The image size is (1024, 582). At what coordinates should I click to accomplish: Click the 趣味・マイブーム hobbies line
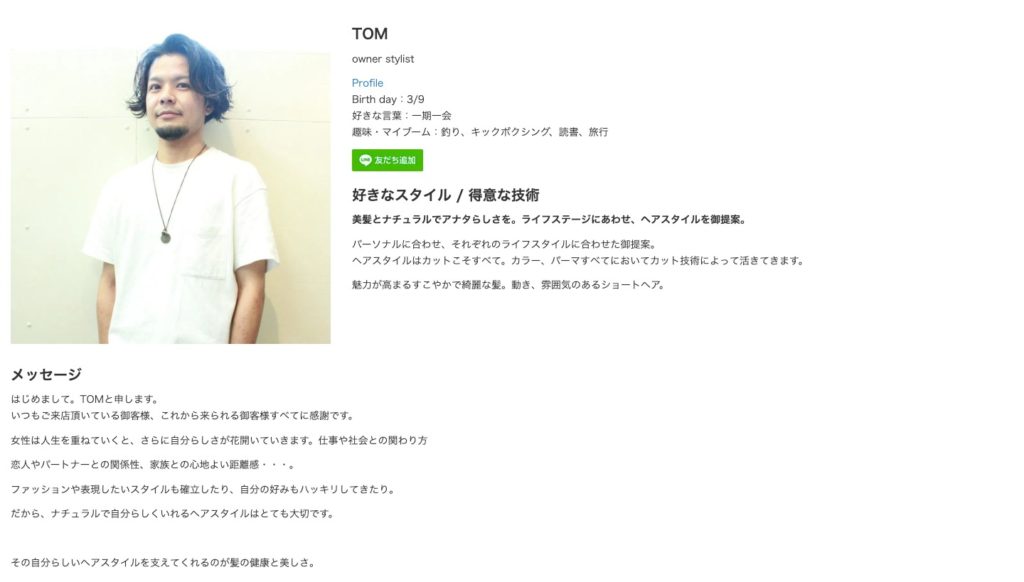click(x=480, y=132)
